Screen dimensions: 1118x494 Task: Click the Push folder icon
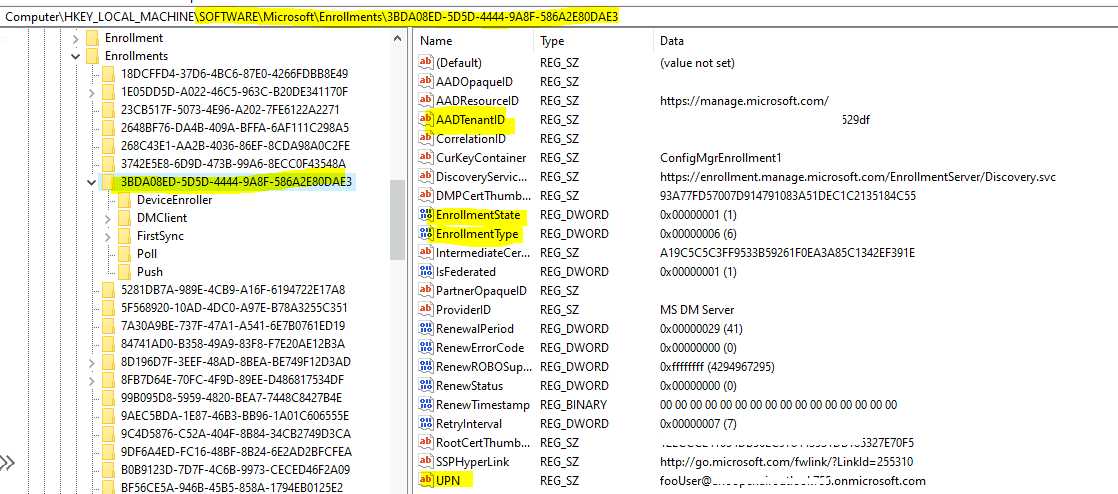point(125,272)
